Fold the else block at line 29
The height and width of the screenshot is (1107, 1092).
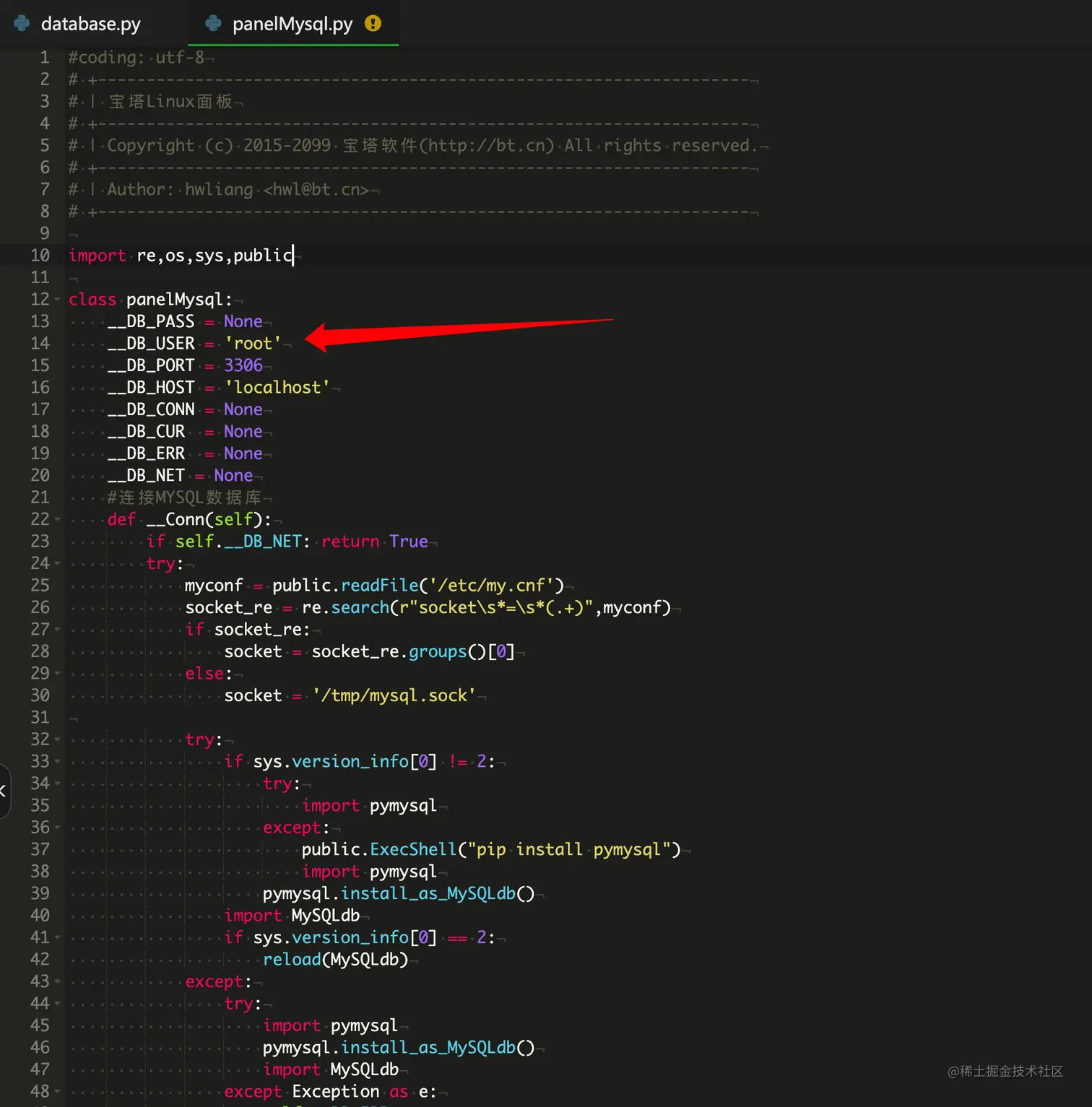click(x=57, y=674)
